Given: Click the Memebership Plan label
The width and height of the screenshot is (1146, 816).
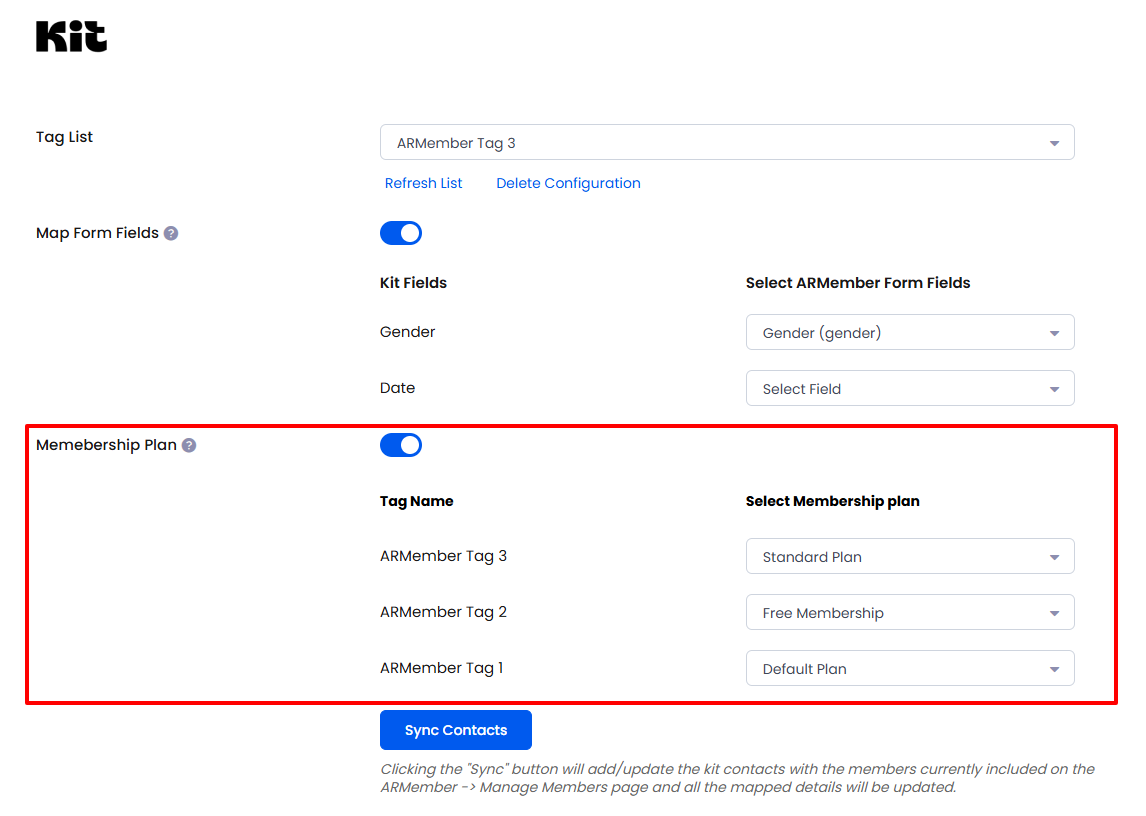Looking at the screenshot, I should click(107, 445).
